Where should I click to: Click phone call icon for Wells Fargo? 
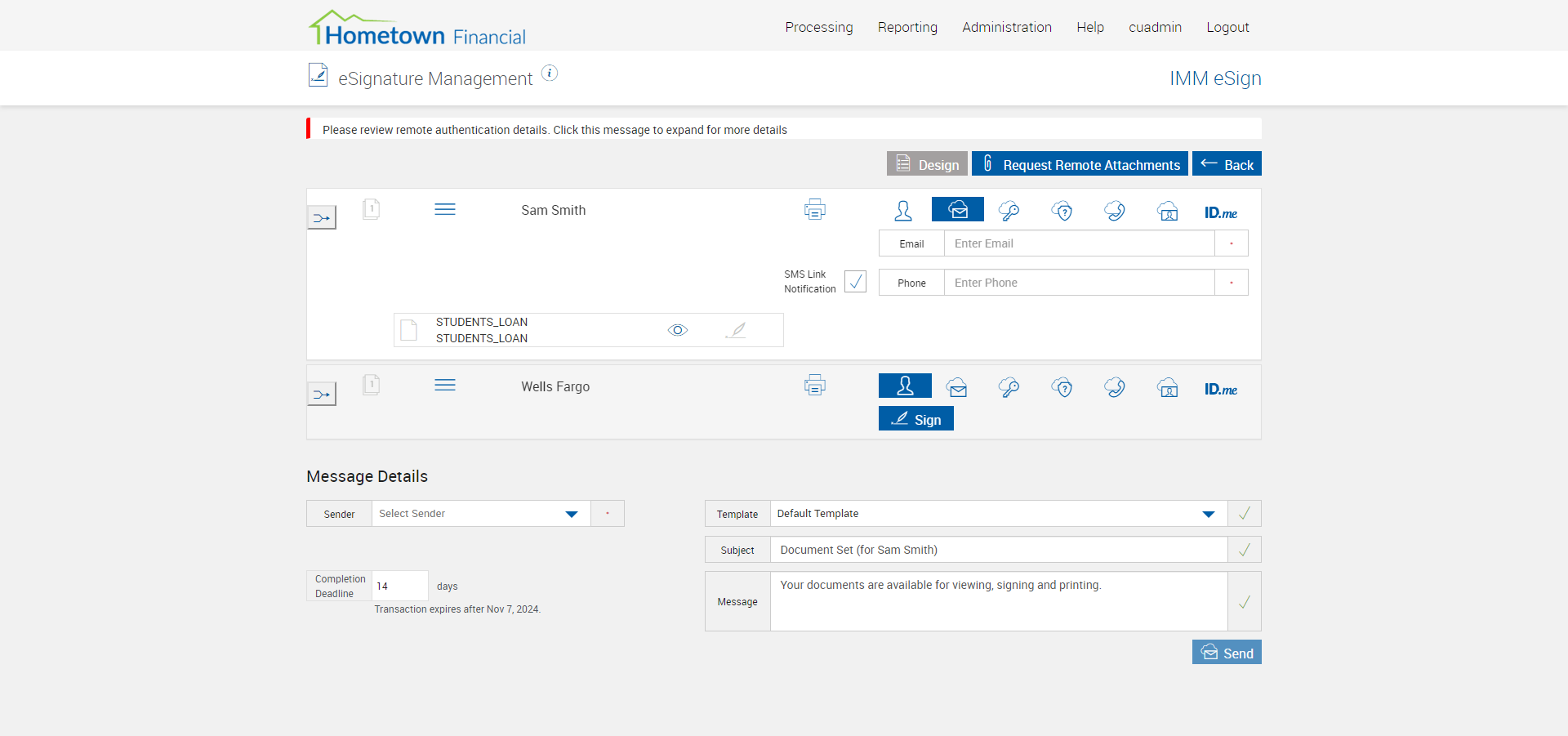pyautogui.click(x=1115, y=387)
